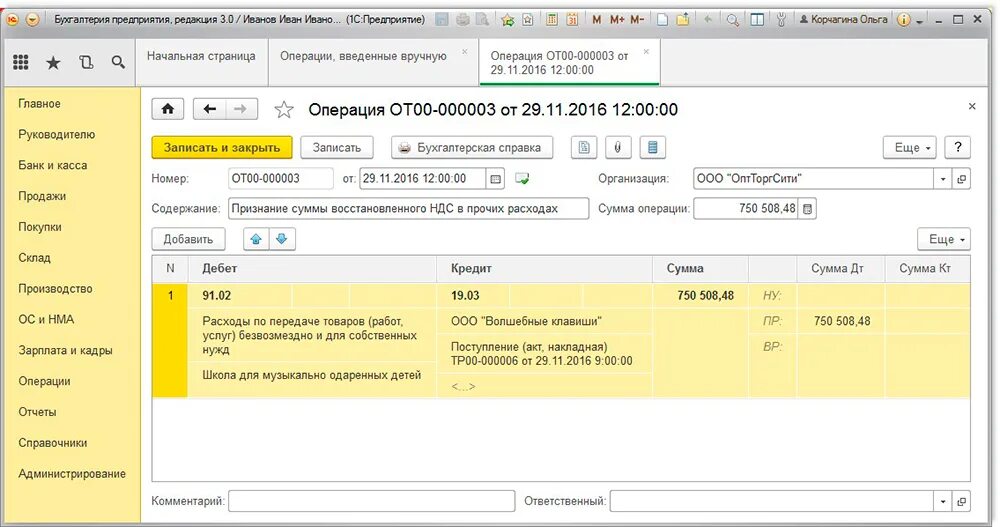Click the M- memory button

[637, 20]
